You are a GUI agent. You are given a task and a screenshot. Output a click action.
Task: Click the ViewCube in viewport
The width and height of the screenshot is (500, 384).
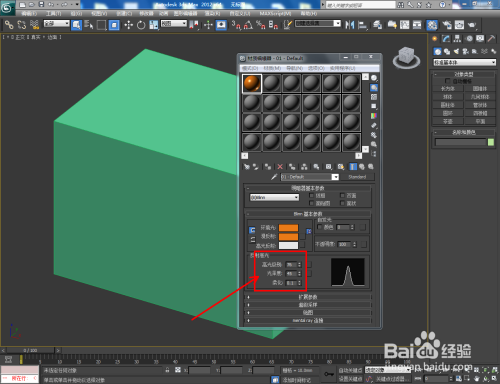coord(406,57)
